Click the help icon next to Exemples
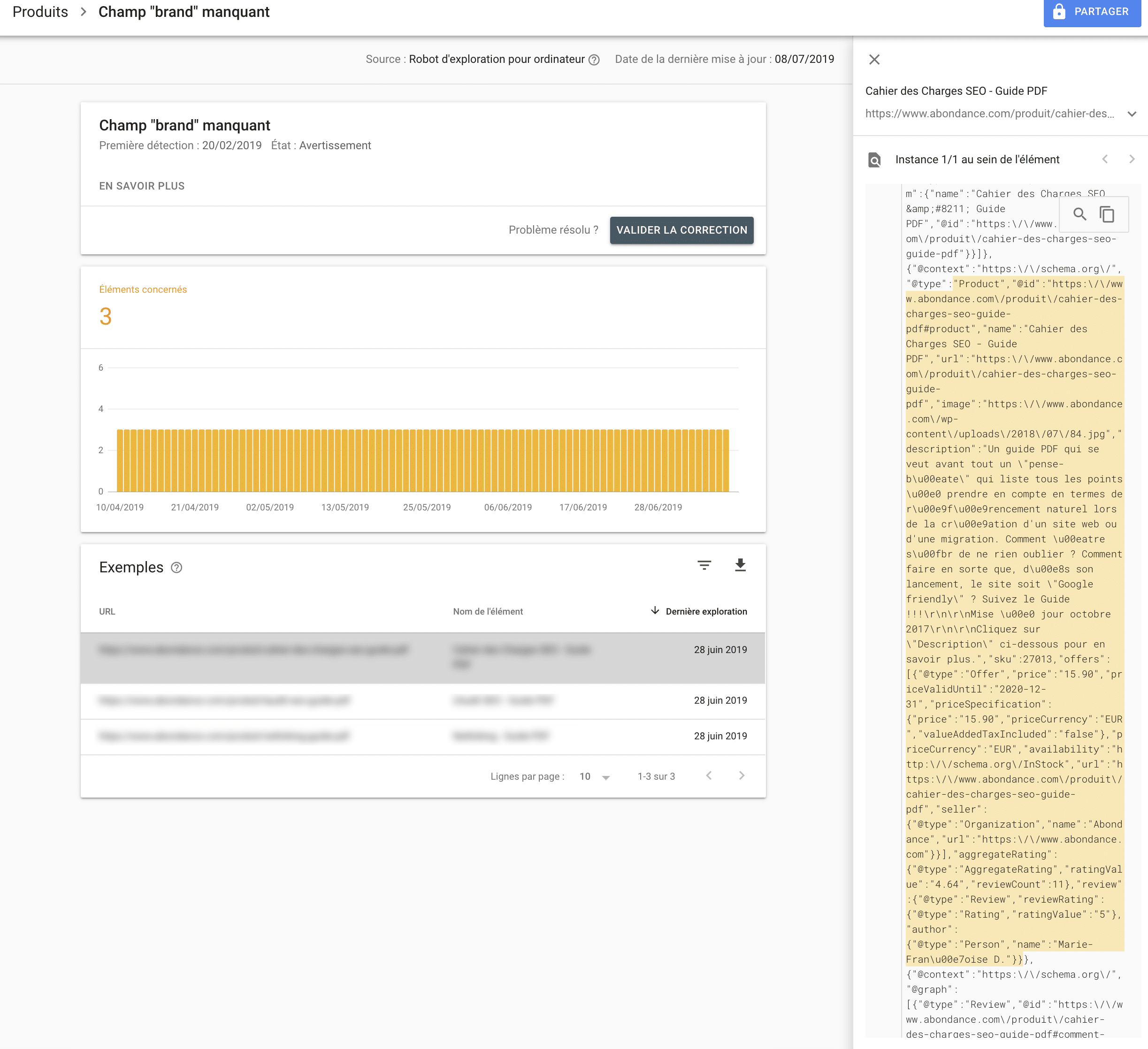Viewport: 1148px width, 1049px height. pos(176,568)
